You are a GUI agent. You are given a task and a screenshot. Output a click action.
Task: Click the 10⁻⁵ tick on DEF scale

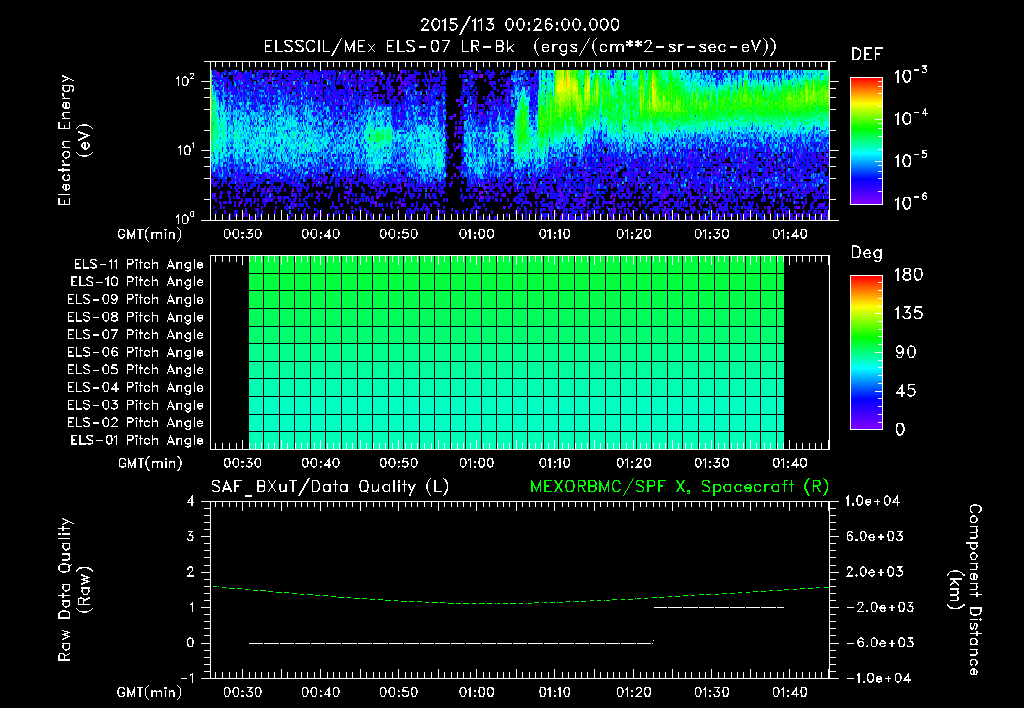pyautogui.click(x=910, y=160)
